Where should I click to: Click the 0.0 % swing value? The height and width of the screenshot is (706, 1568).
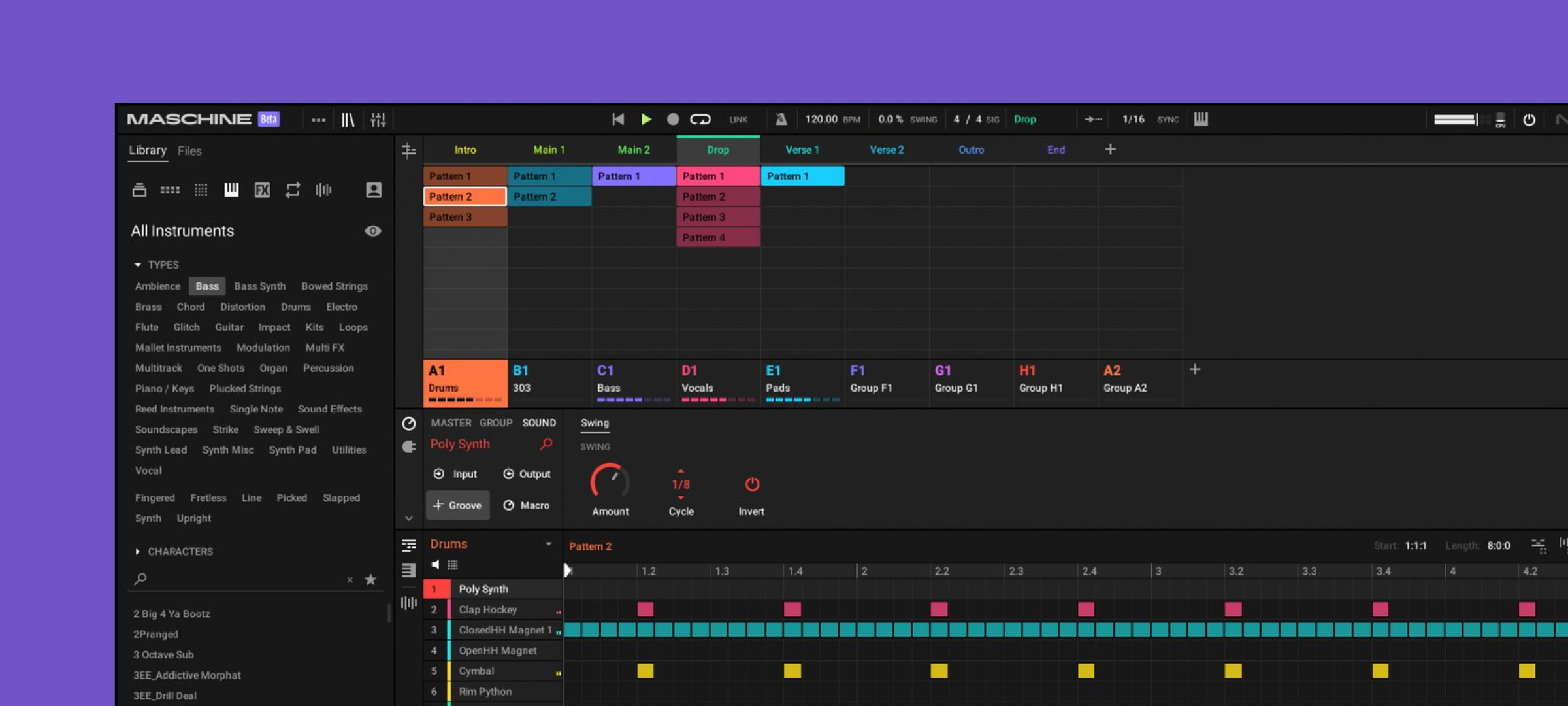click(890, 119)
